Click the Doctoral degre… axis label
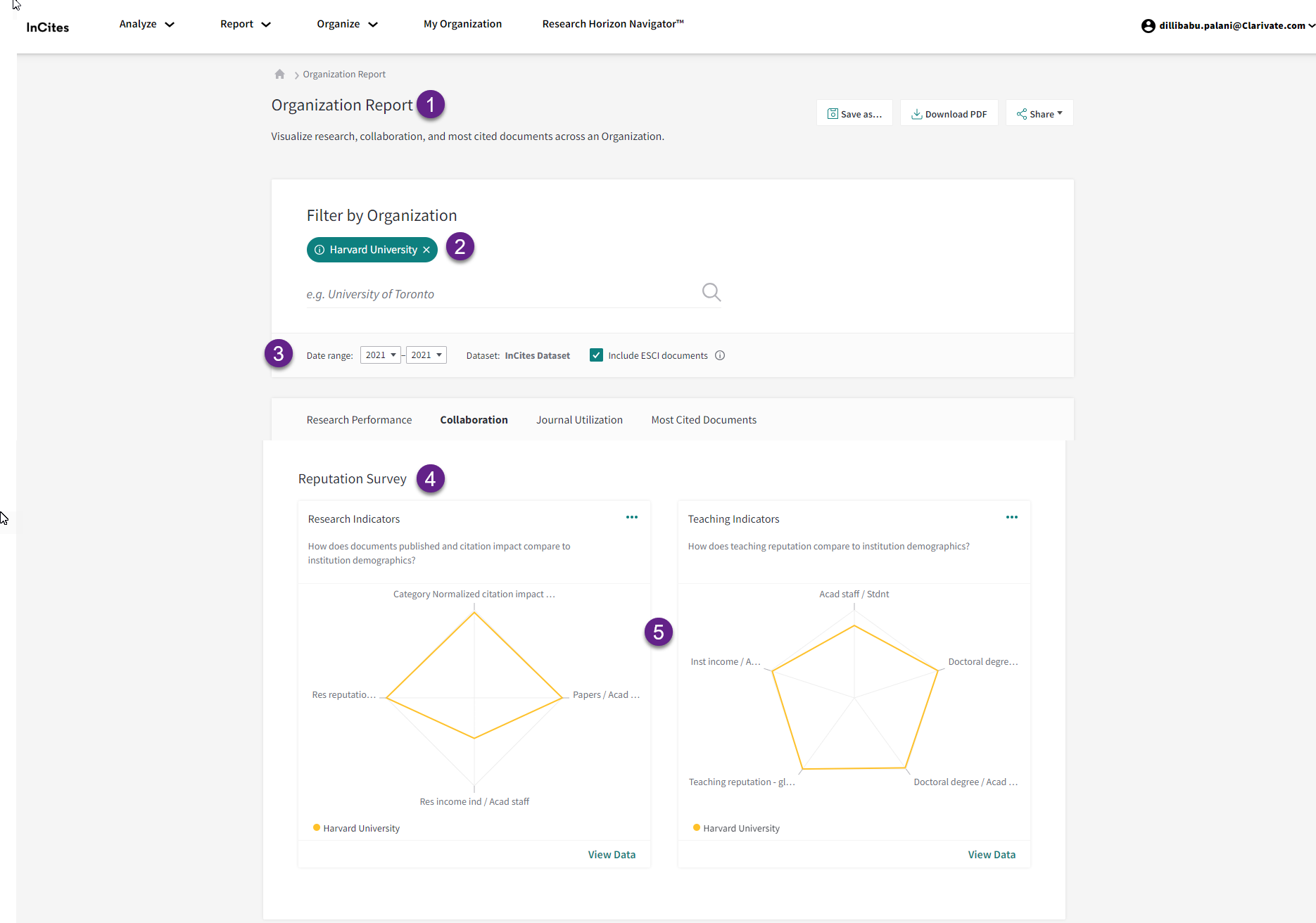The width and height of the screenshot is (1316, 923). click(x=983, y=662)
